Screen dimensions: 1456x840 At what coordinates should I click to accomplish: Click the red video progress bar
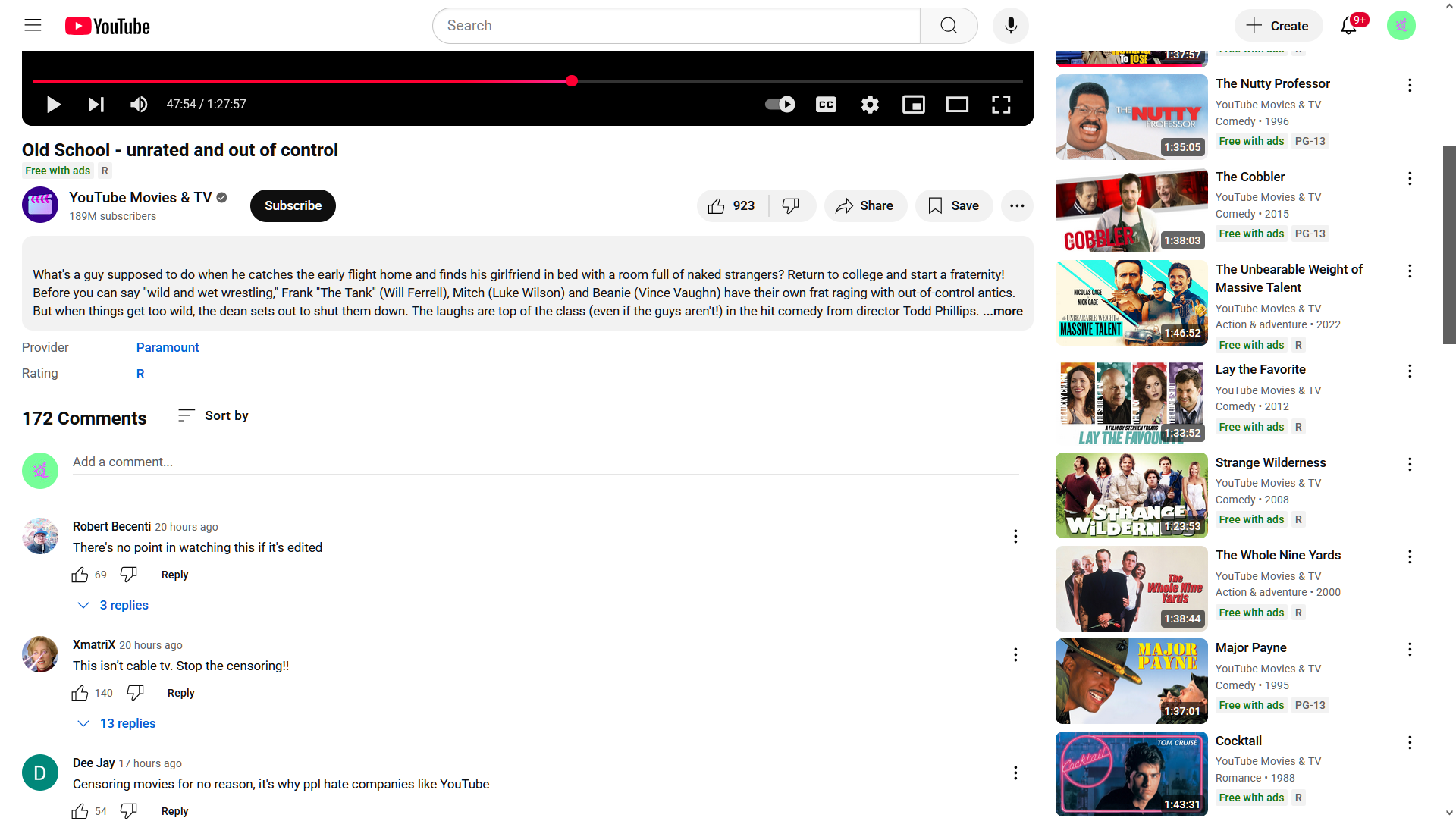303,80
